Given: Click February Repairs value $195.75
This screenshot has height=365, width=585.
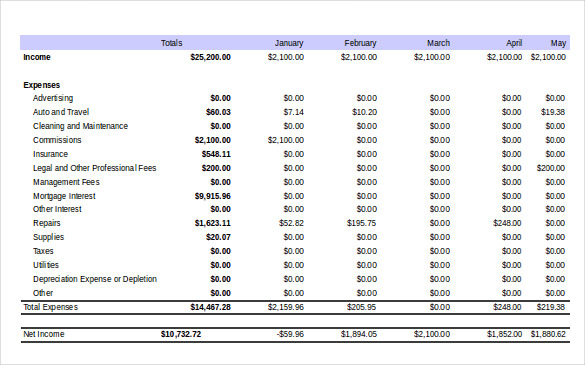Looking at the screenshot, I should [x=362, y=223].
